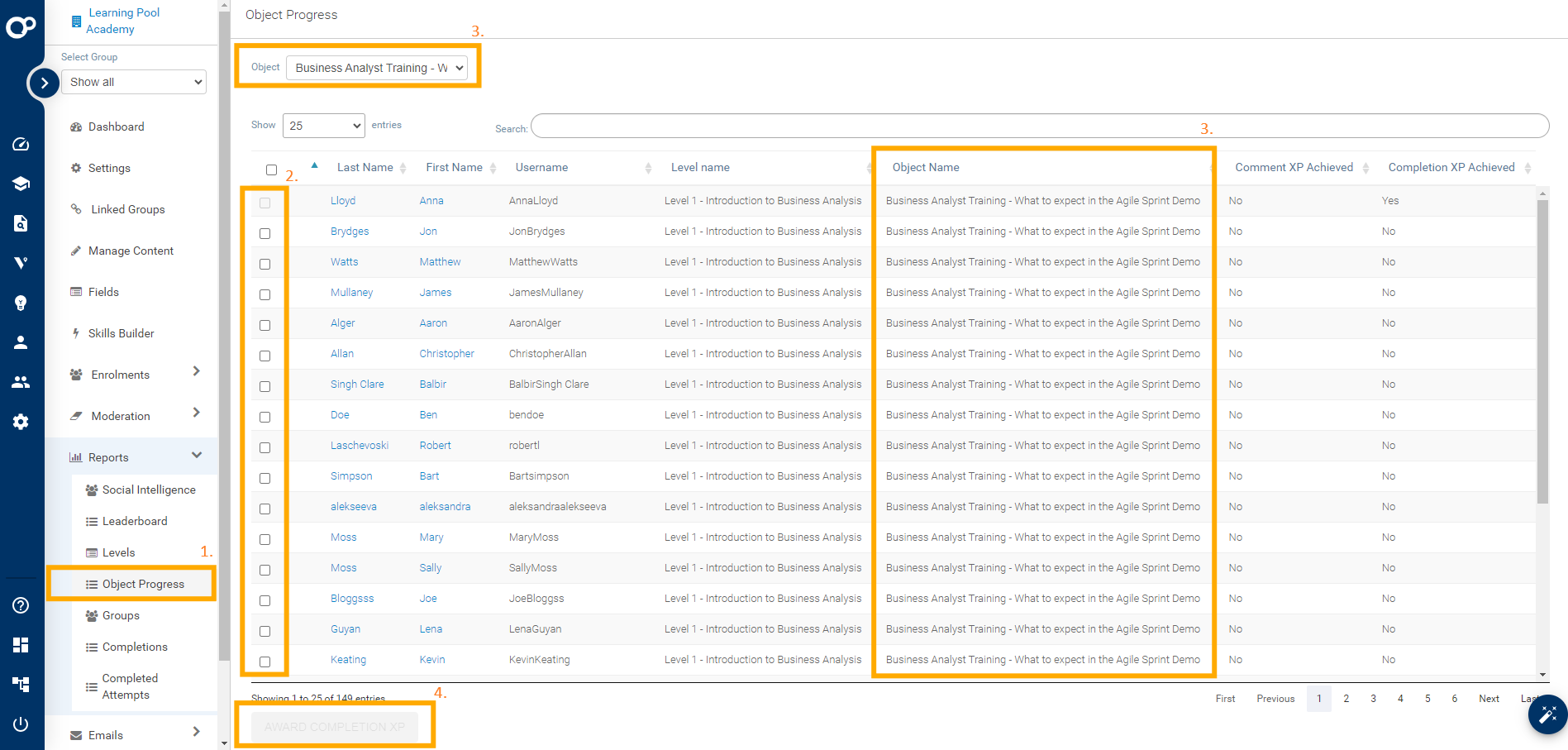Screen dimensions: 1568x750
Task: Click the gear icon in left rail
Action: coord(21,422)
